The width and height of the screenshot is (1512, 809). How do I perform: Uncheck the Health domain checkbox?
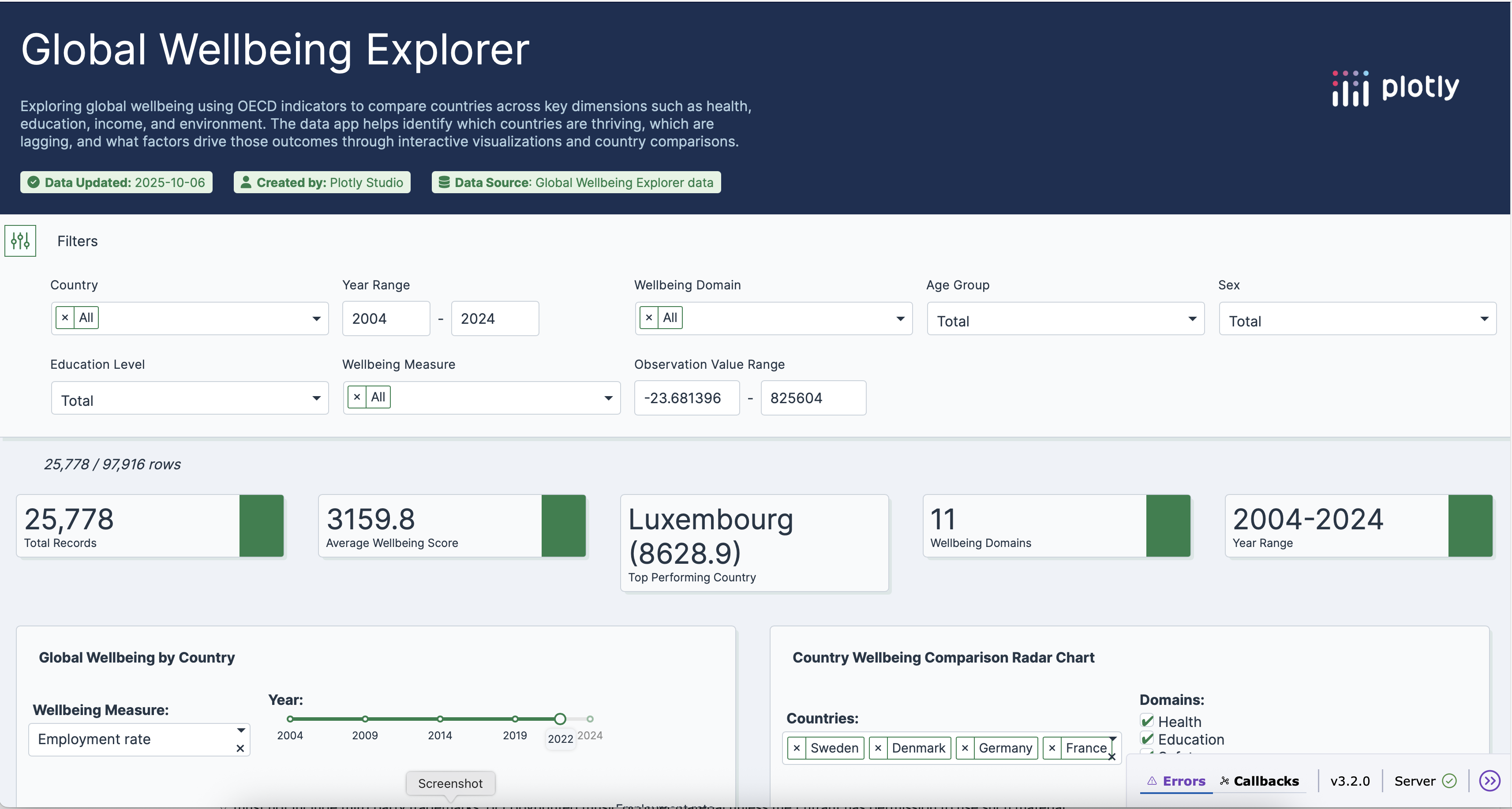[x=1147, y=721]
